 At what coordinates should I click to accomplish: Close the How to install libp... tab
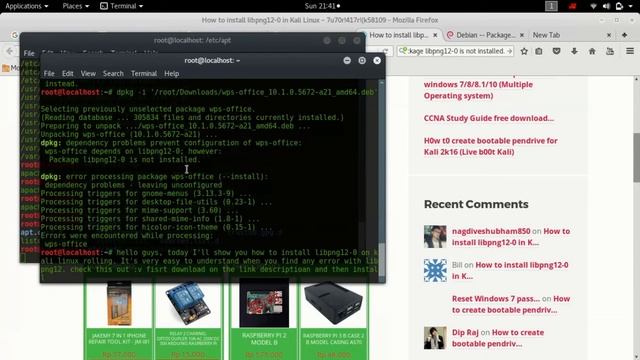click(x=435, y=35)
